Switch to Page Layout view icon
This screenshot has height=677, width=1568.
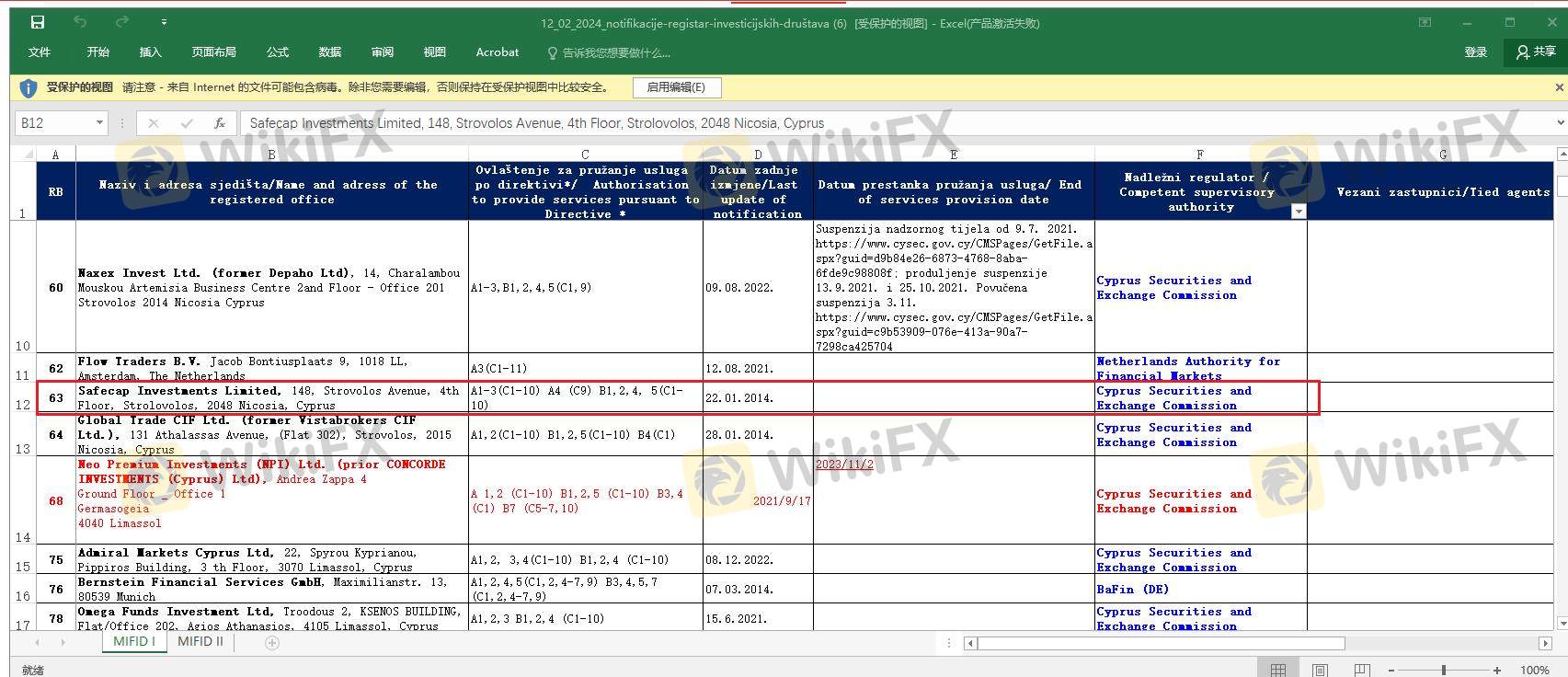[1320, 670]
